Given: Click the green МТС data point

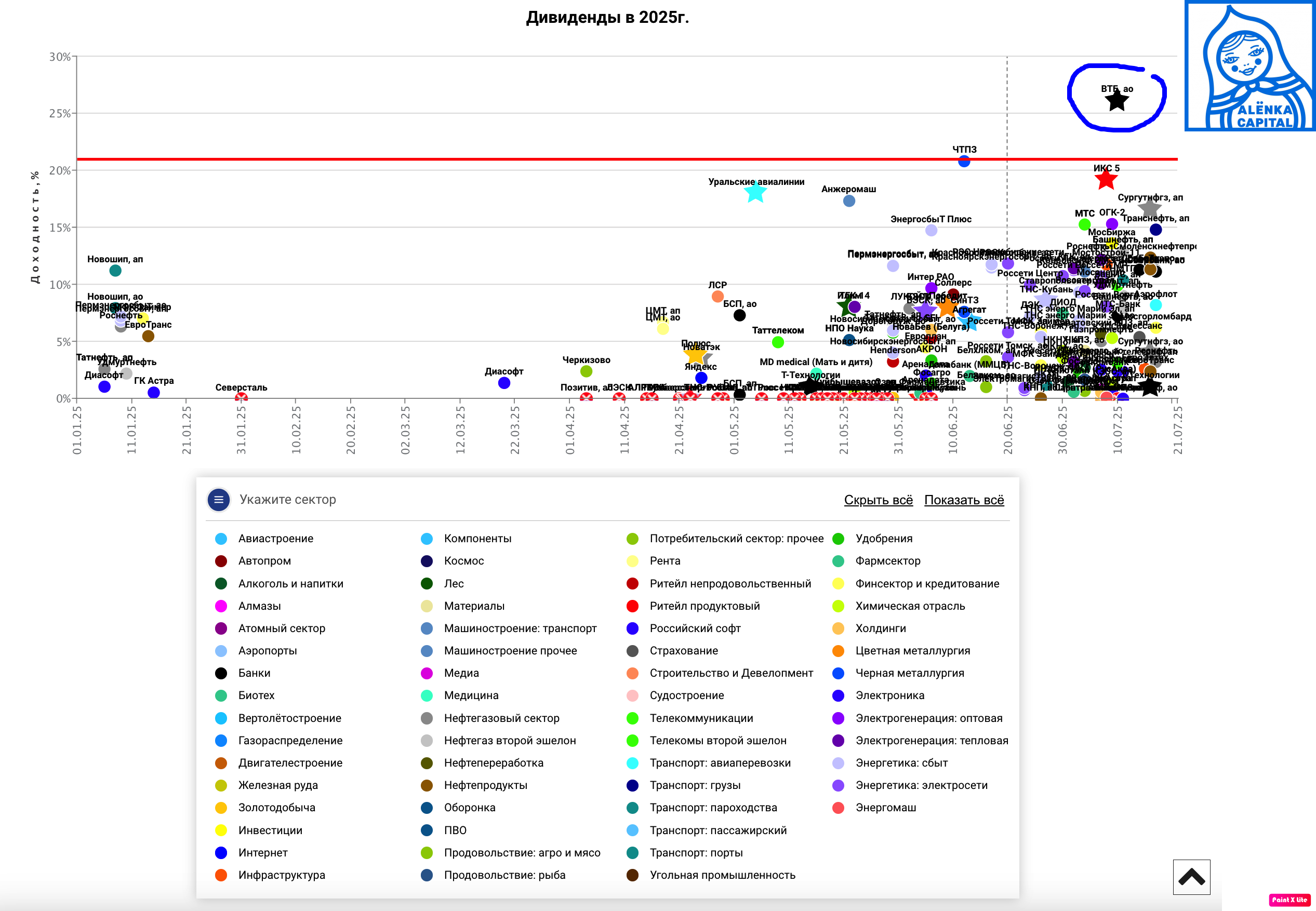Looking at the screenshot, I should (x=1084, y=224).
